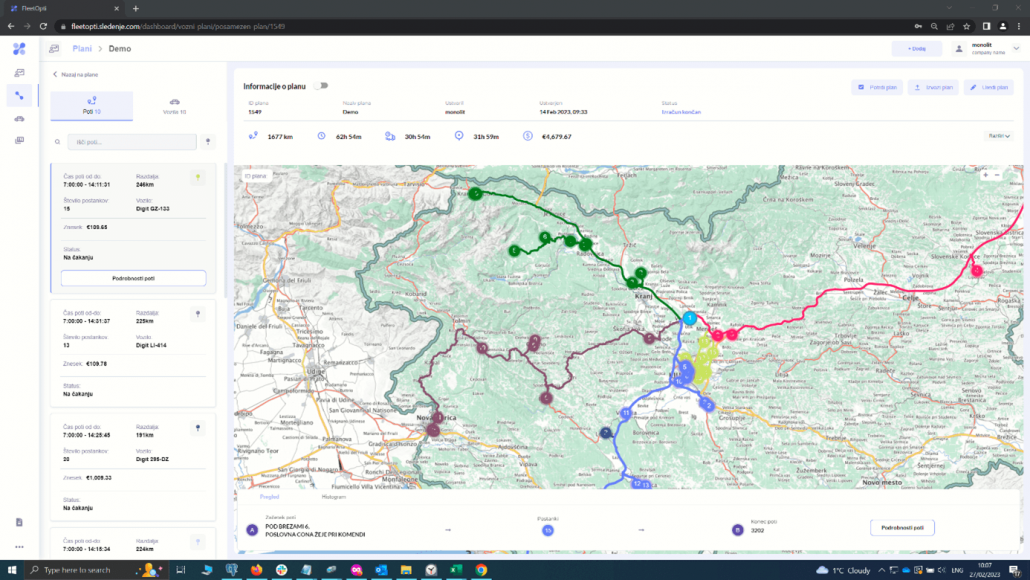Open the vehicles section from the sidebar
The width and height of the screenshot is (1030, 580).
(18, 118)
